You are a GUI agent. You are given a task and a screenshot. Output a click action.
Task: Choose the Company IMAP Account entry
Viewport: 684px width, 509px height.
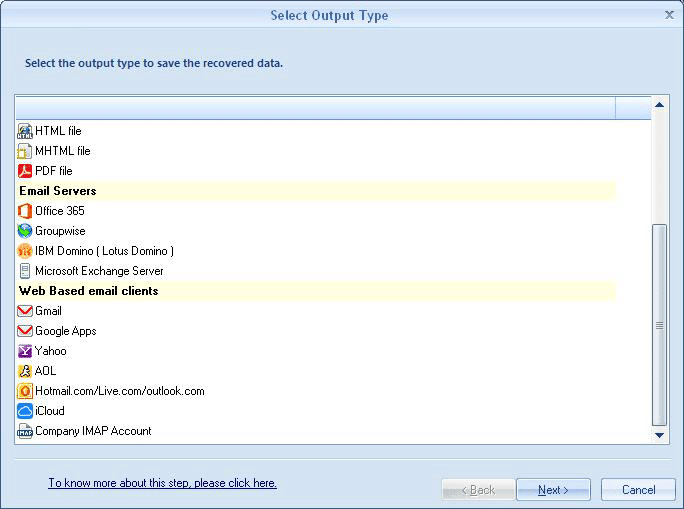pos(93,431)
